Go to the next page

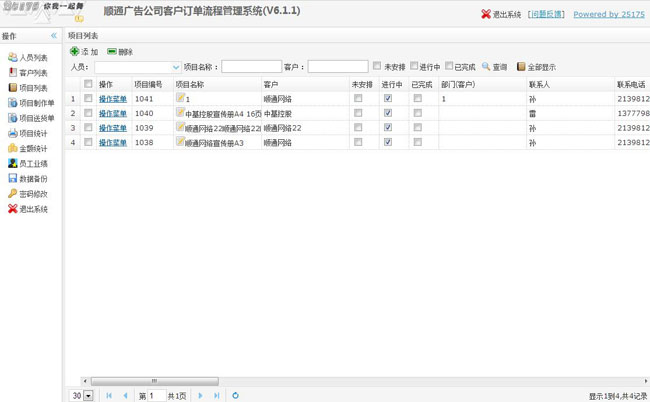[x=200, y=395]
